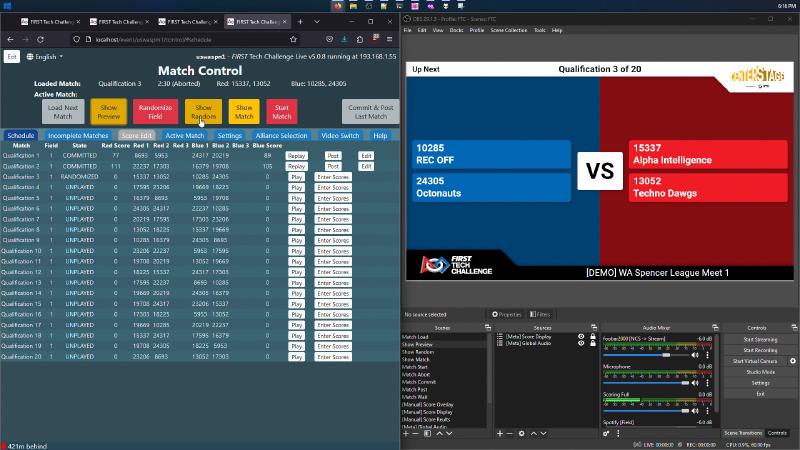The image size is (800, 450).
Task: Mute the Microphone audio channel
Action: tap(695, 383)
